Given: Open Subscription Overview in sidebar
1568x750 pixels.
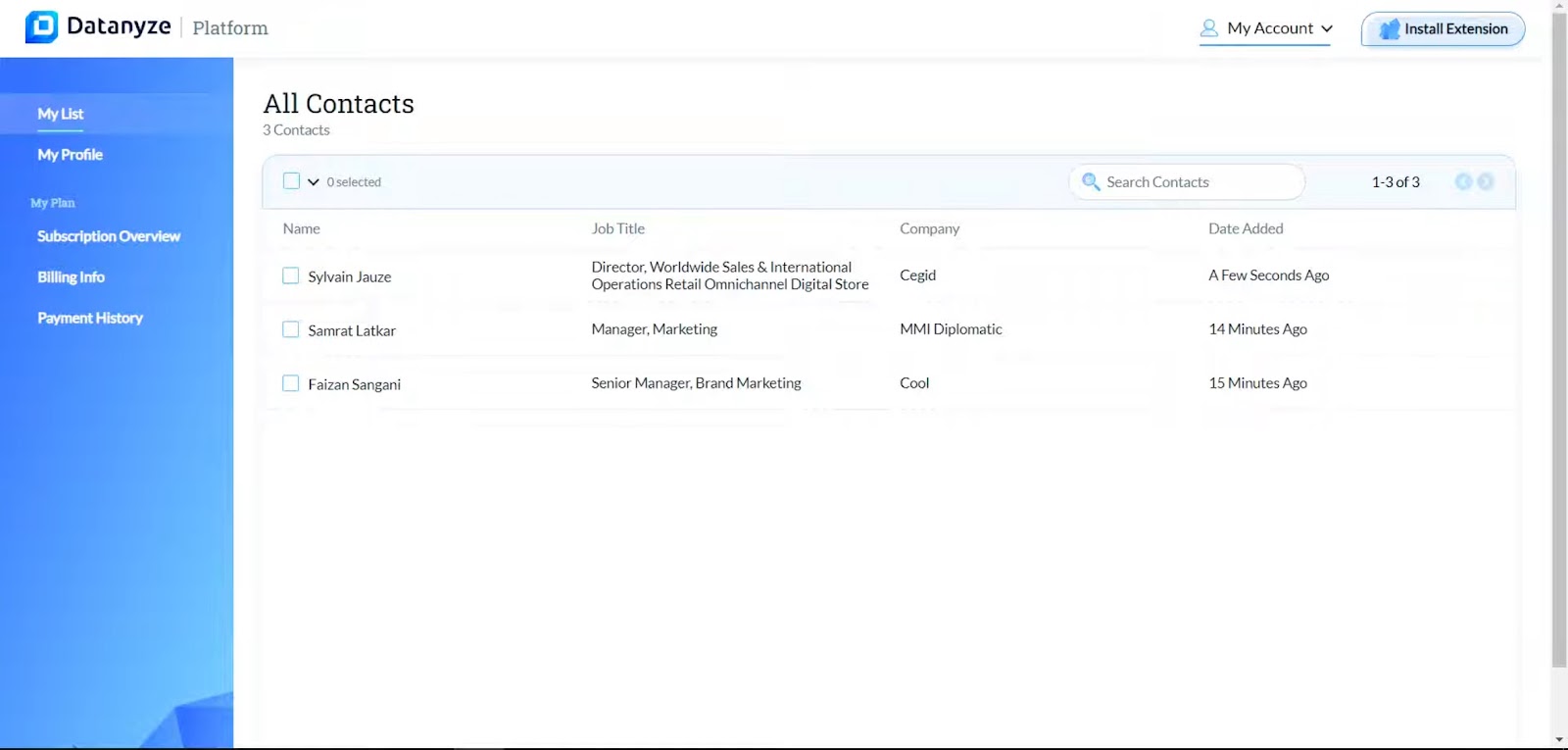Looking at the screenshot, I should 109,236.
